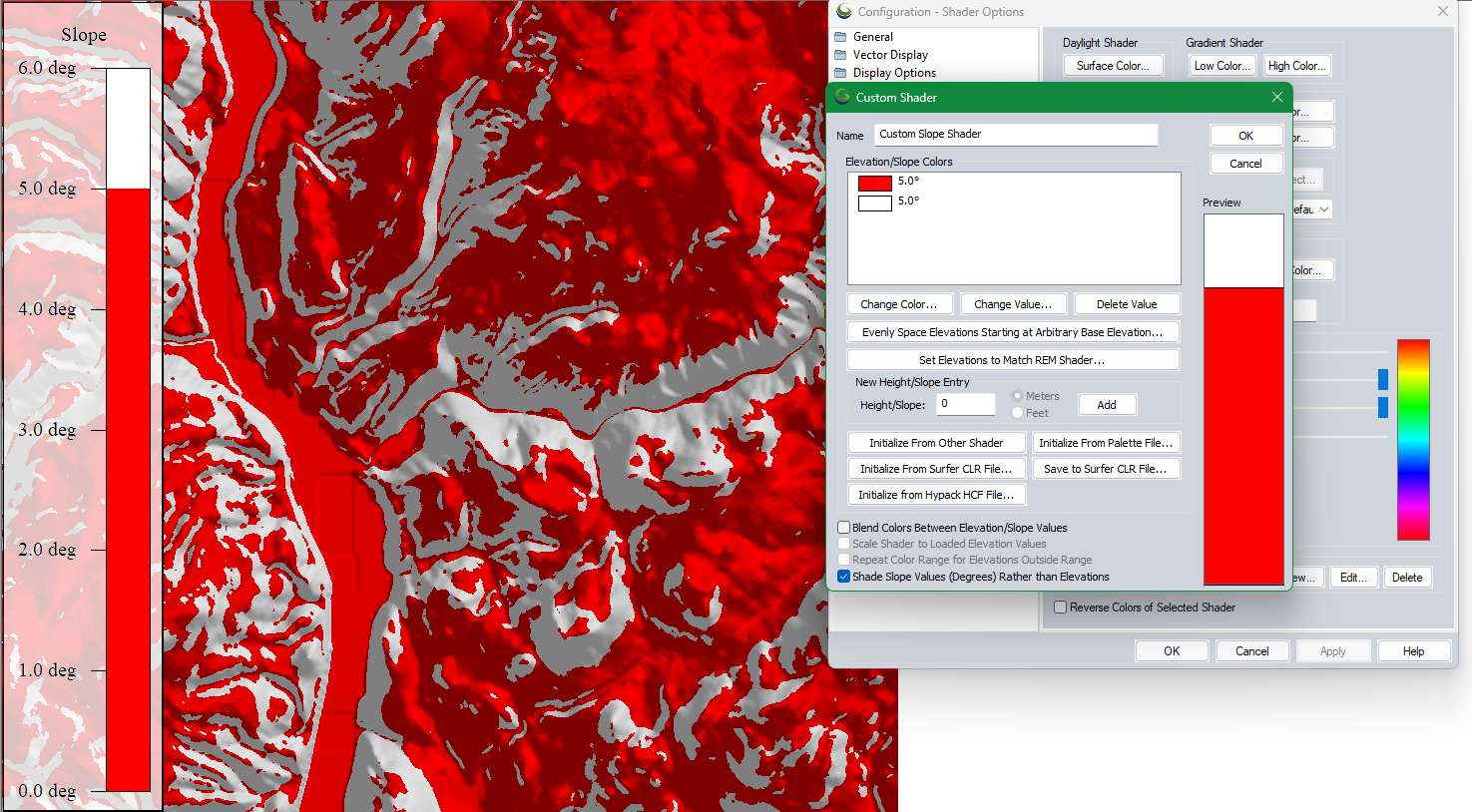This screenshot has height=812, width=1472.
Task: Click the folder icon beside Display Options
Action: click(x=840, y=73)
